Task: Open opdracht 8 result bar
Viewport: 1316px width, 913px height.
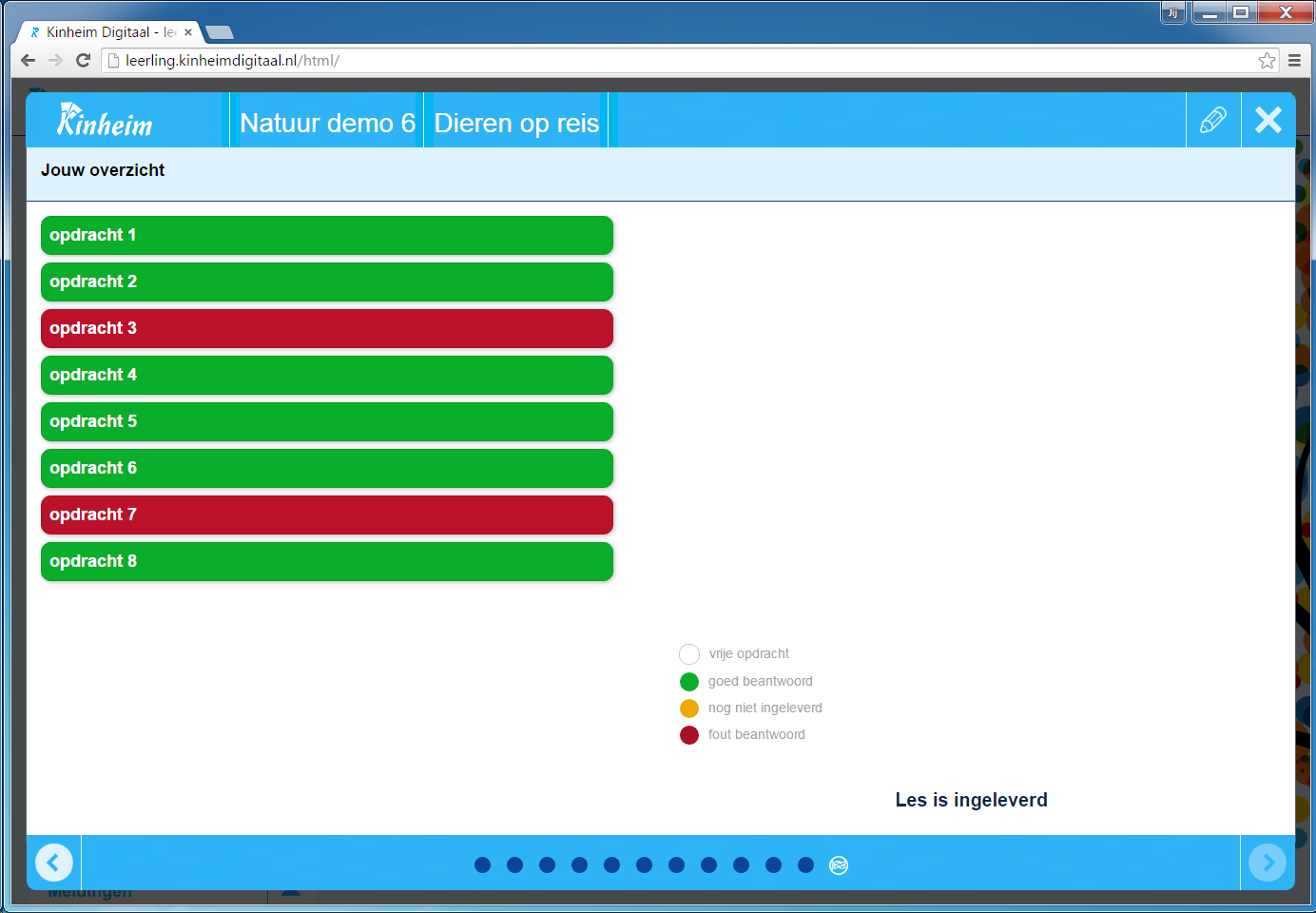Action: (327, 561)
